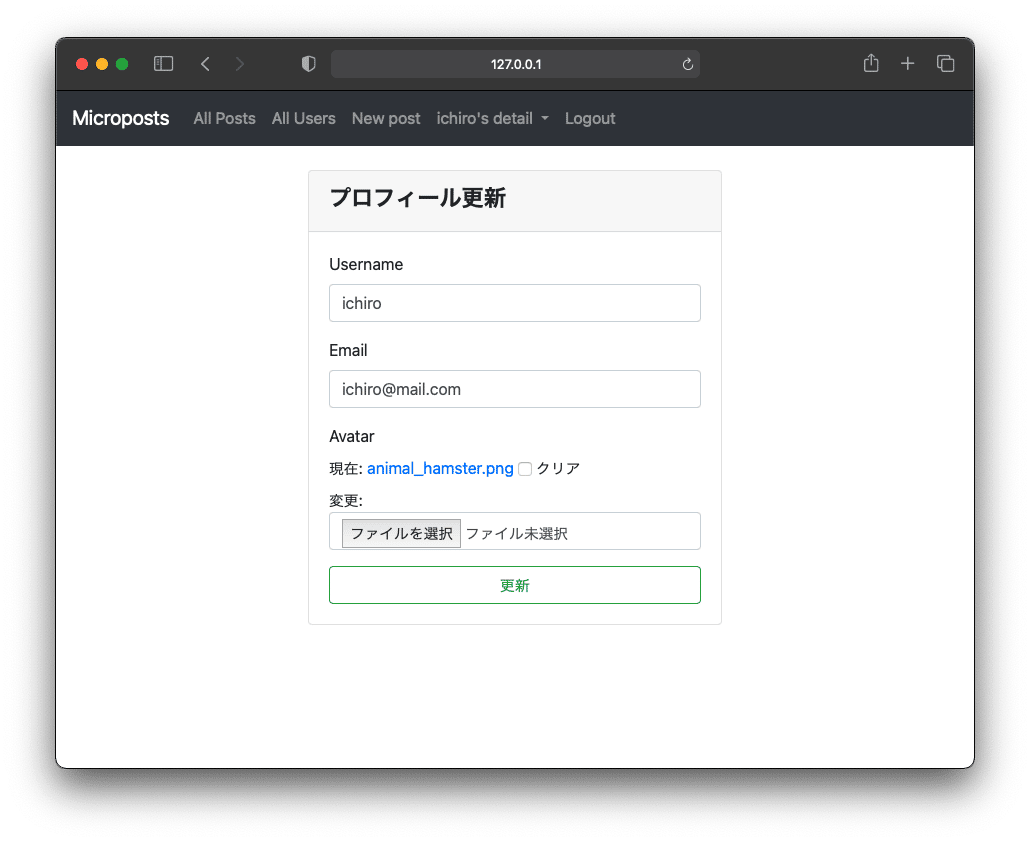Check the クリア checkbox
This screenshot has width=1030, height=842.
coord(524,469)
